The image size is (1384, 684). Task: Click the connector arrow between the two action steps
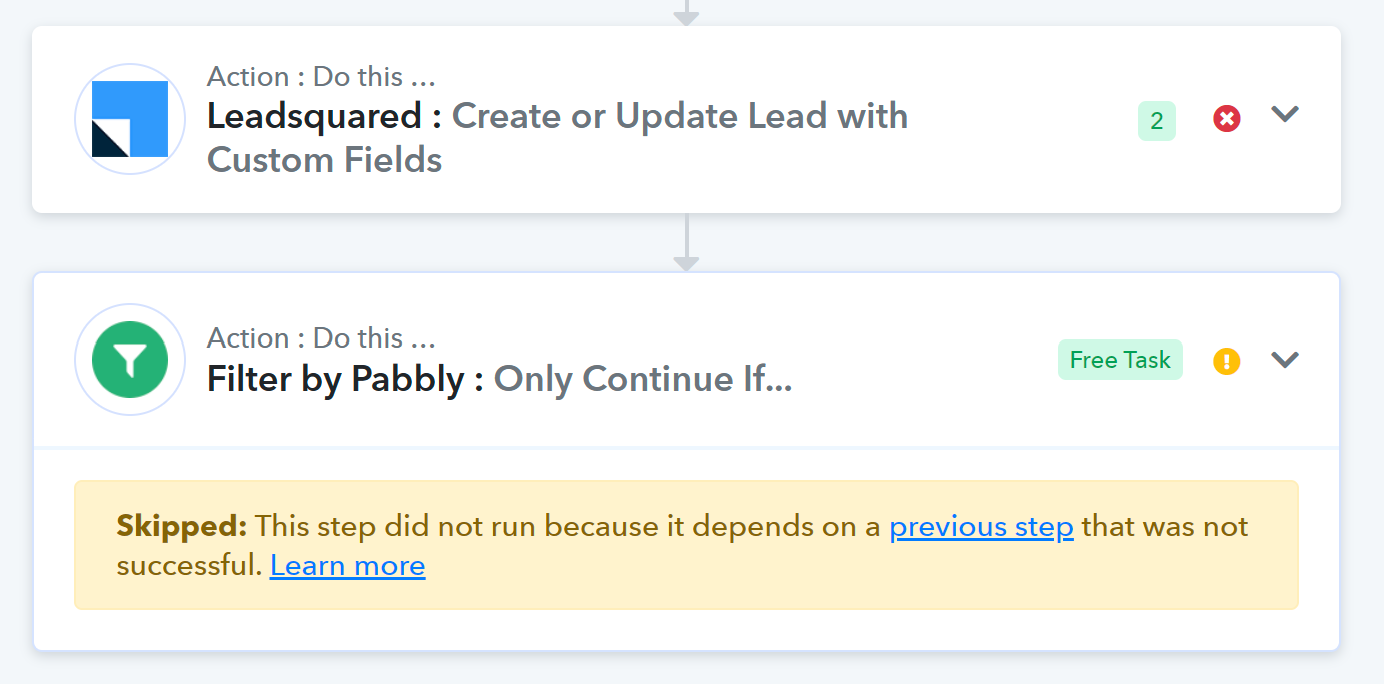click(x=686, y=243)
